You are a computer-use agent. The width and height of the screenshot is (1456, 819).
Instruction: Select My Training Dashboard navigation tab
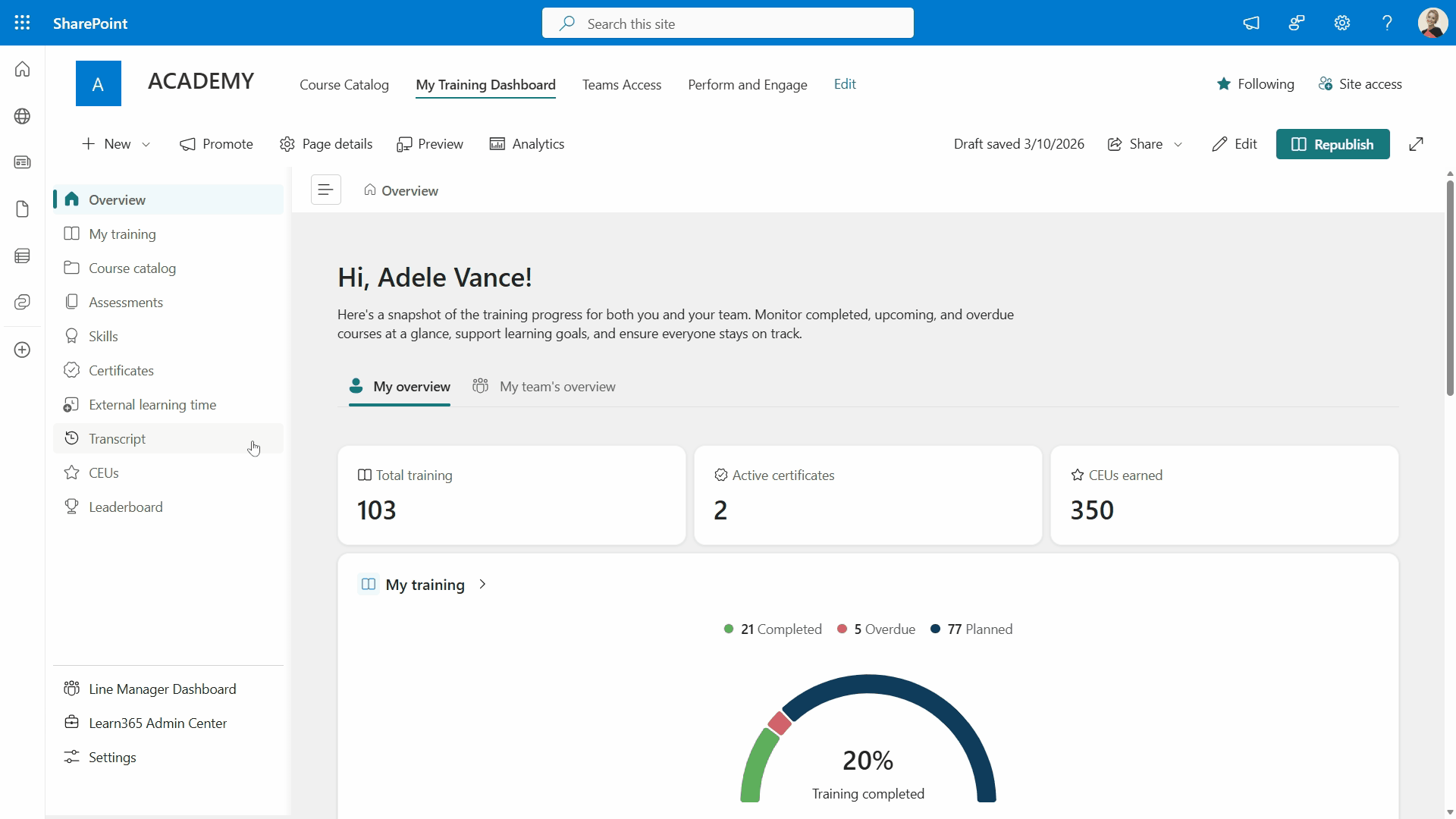[485, 84]
